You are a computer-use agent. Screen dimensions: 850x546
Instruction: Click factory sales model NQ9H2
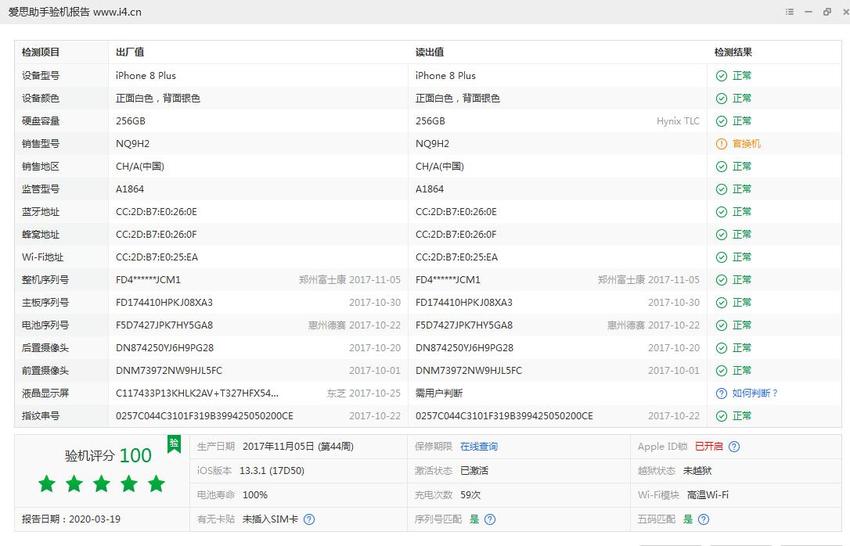click(x=132, y=144)
